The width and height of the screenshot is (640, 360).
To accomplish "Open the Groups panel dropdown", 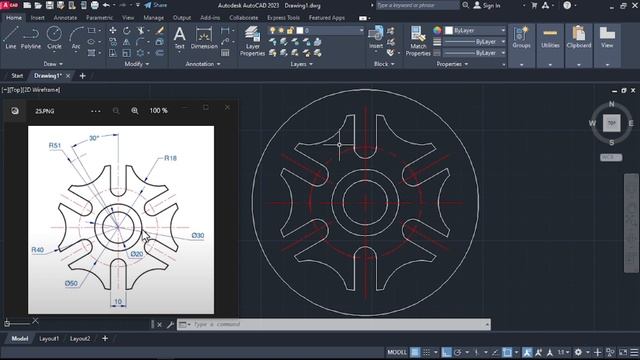I will click(x=522, y=64).
